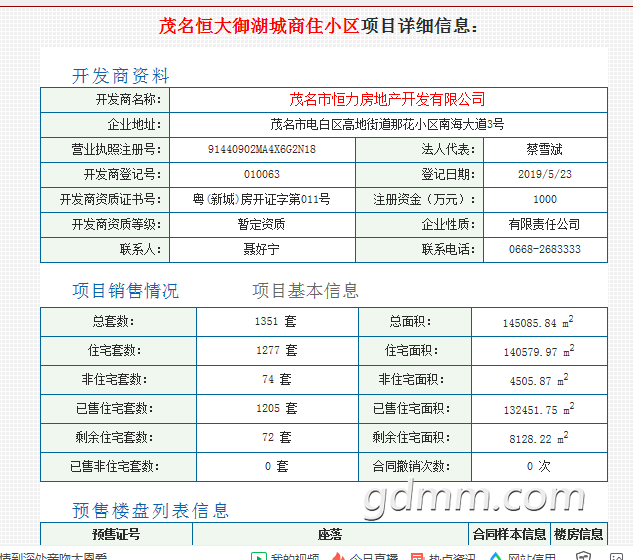
Task: Click sold non-residential units 0 套
Action: tap(277, 467)
